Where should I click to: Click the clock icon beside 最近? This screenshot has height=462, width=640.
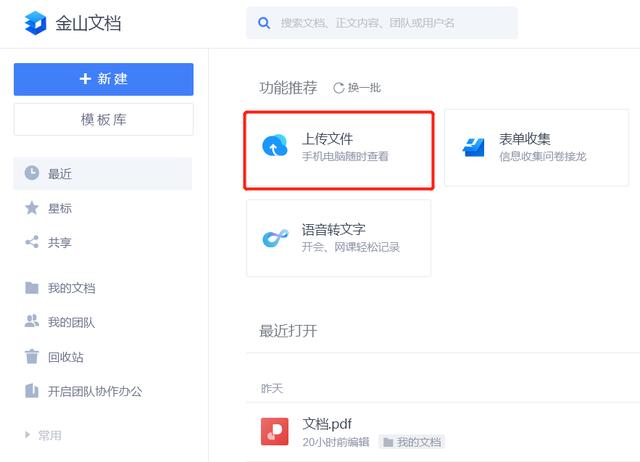click(x=32, y=173)
